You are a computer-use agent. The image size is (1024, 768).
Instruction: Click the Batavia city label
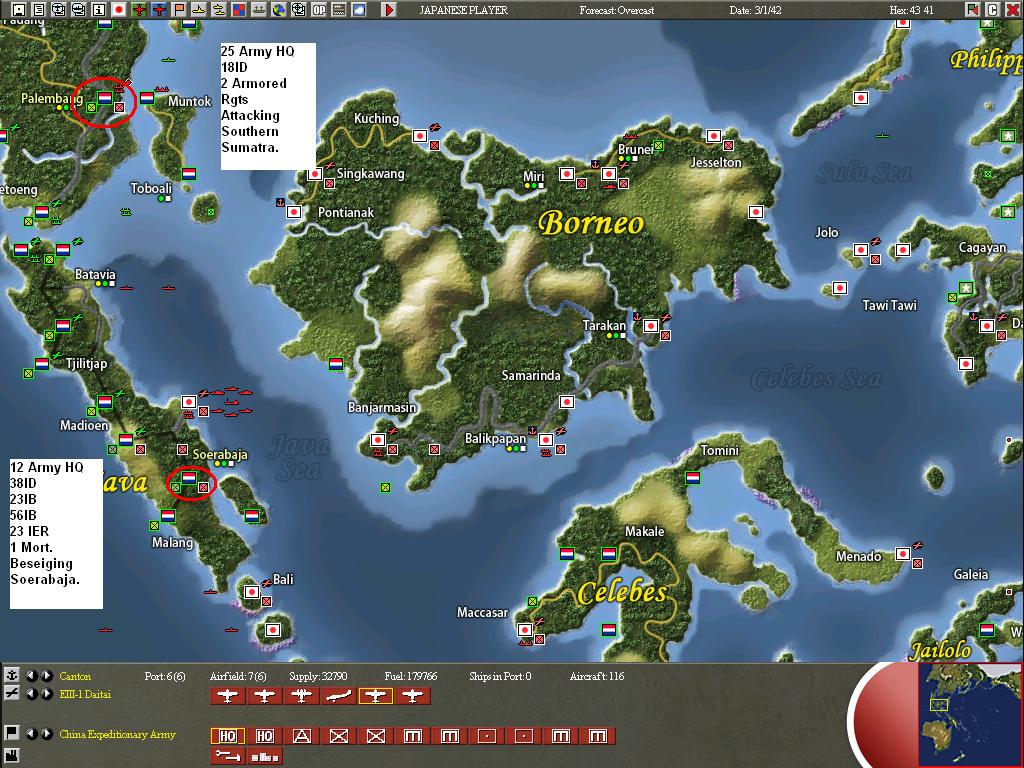(95, 274)
